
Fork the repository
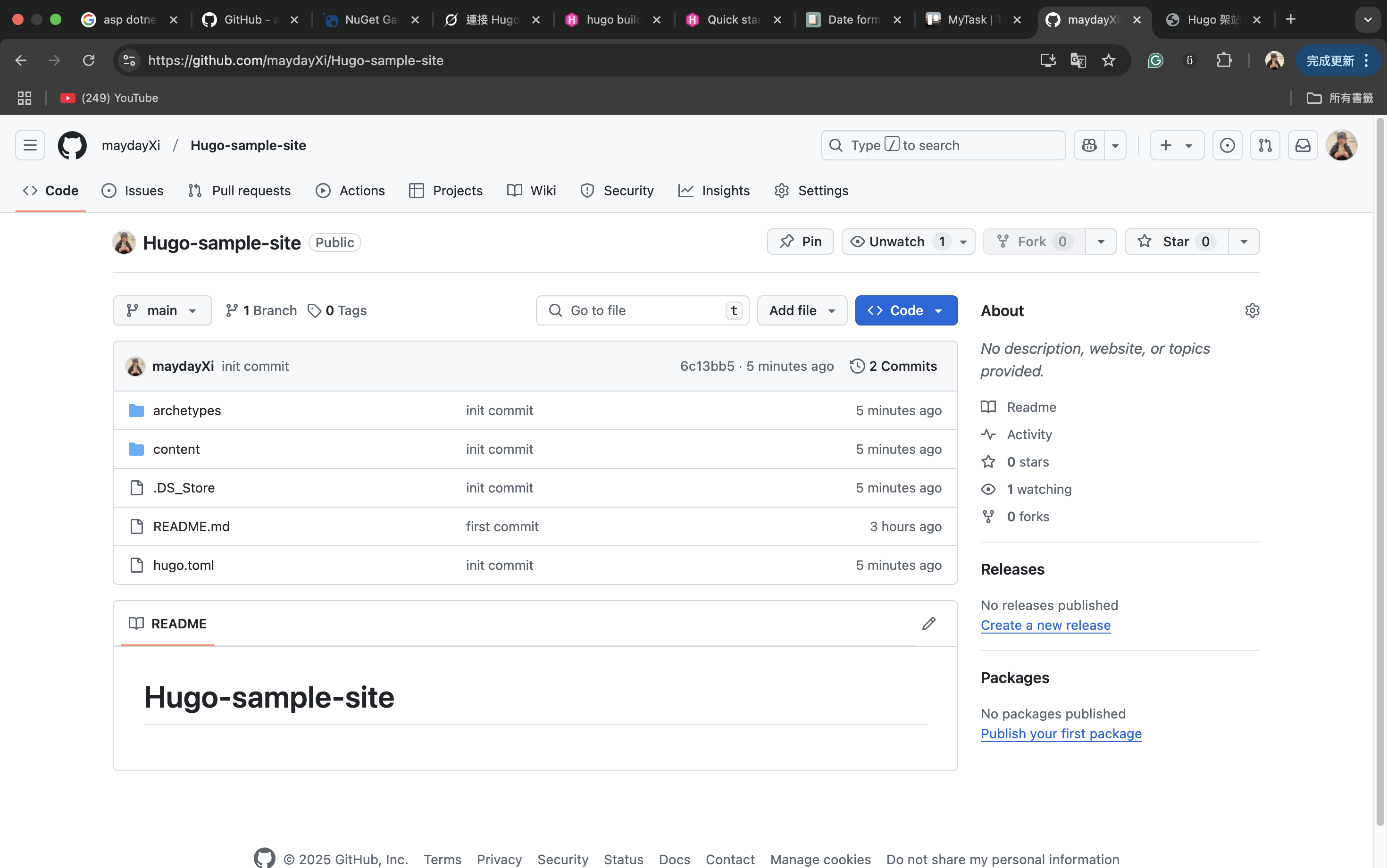[x=1034, y=242]
